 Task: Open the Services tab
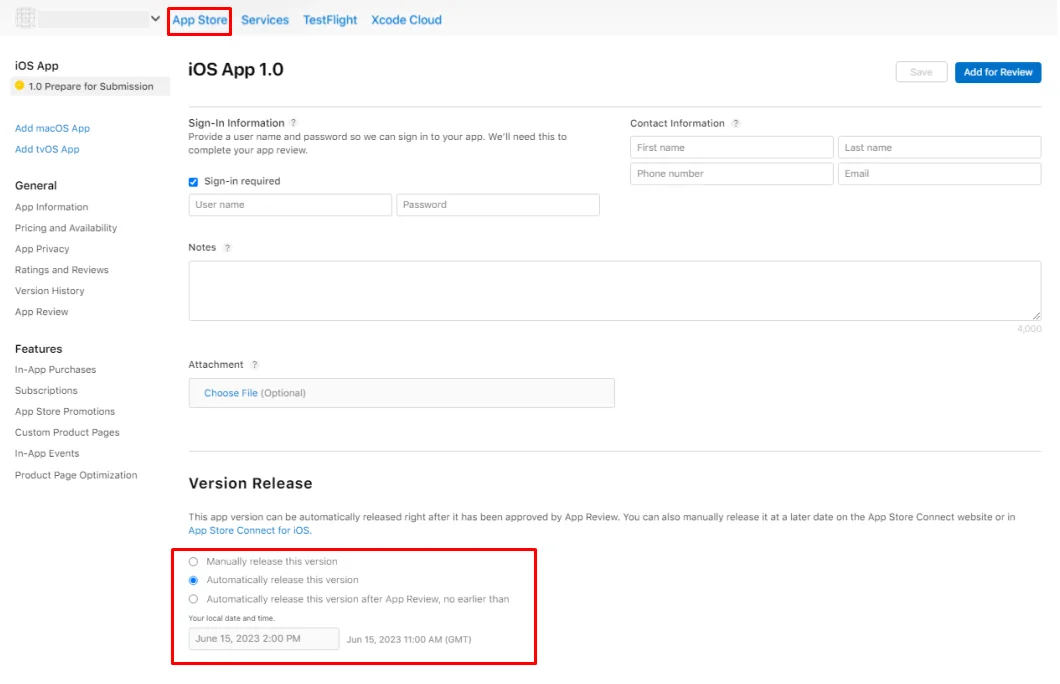click(x=264, y=20)
